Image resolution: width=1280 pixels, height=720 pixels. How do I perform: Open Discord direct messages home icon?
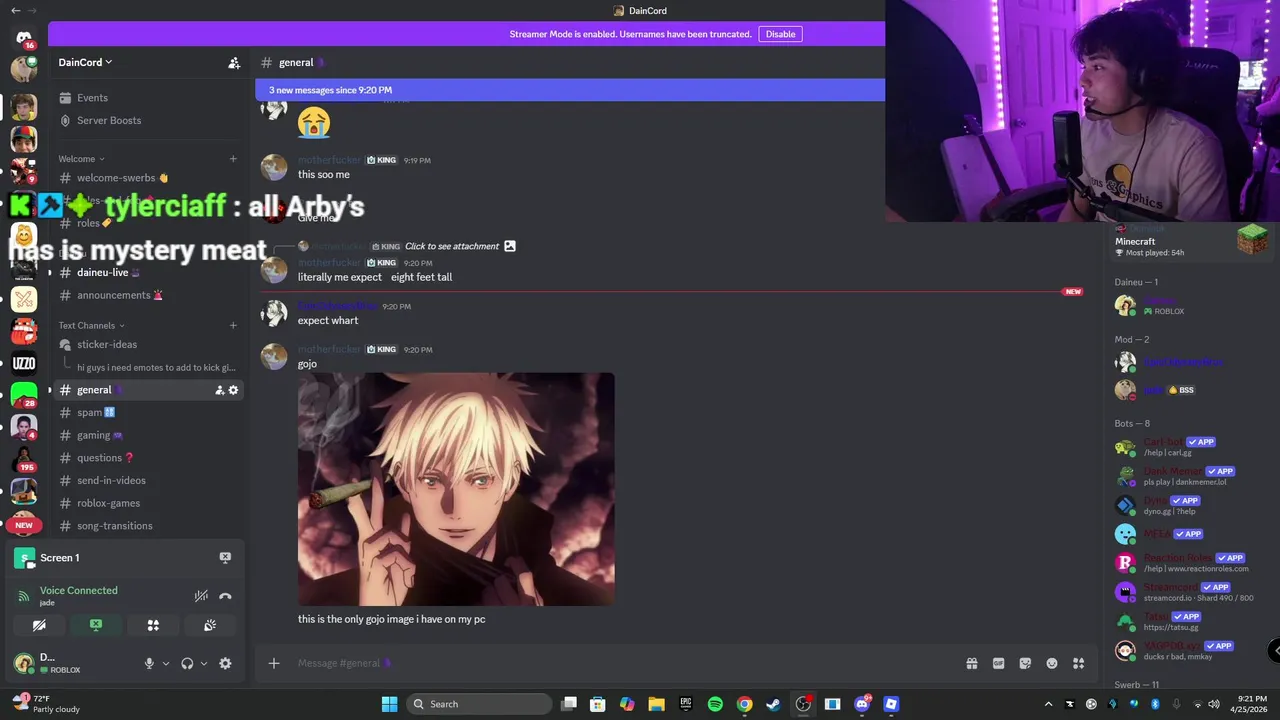pos(24,39)
